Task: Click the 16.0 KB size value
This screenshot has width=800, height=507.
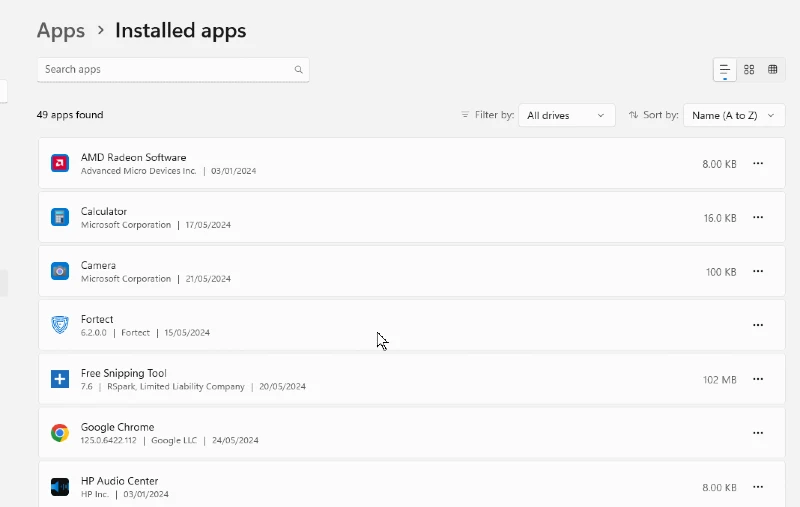Action: [720, 218]
